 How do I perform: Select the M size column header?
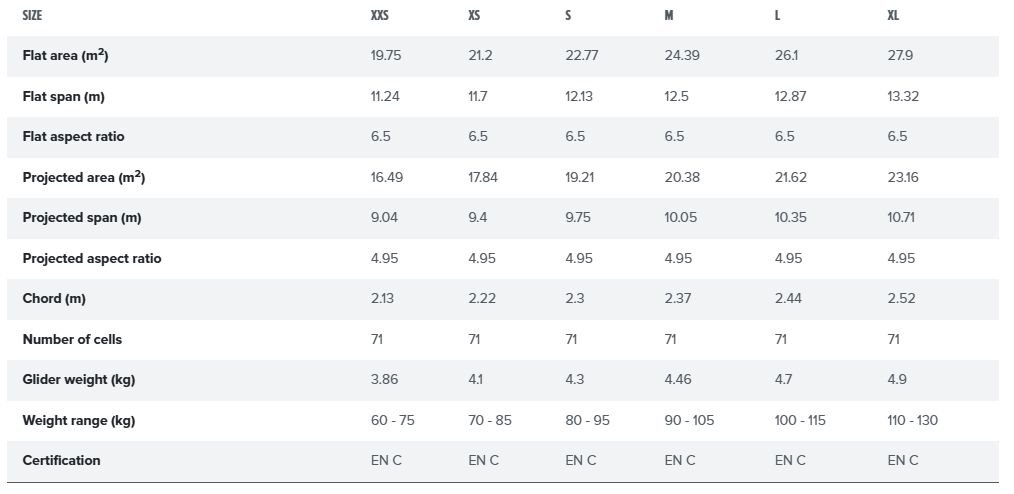[669, 16]
